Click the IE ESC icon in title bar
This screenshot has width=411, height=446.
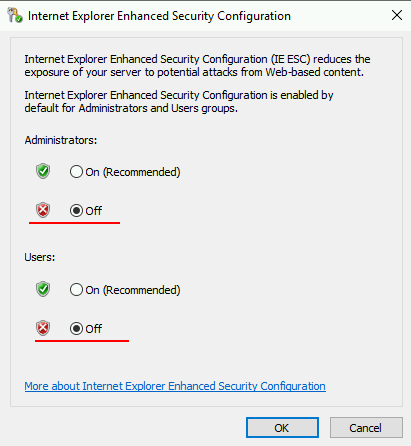point(15,16)
